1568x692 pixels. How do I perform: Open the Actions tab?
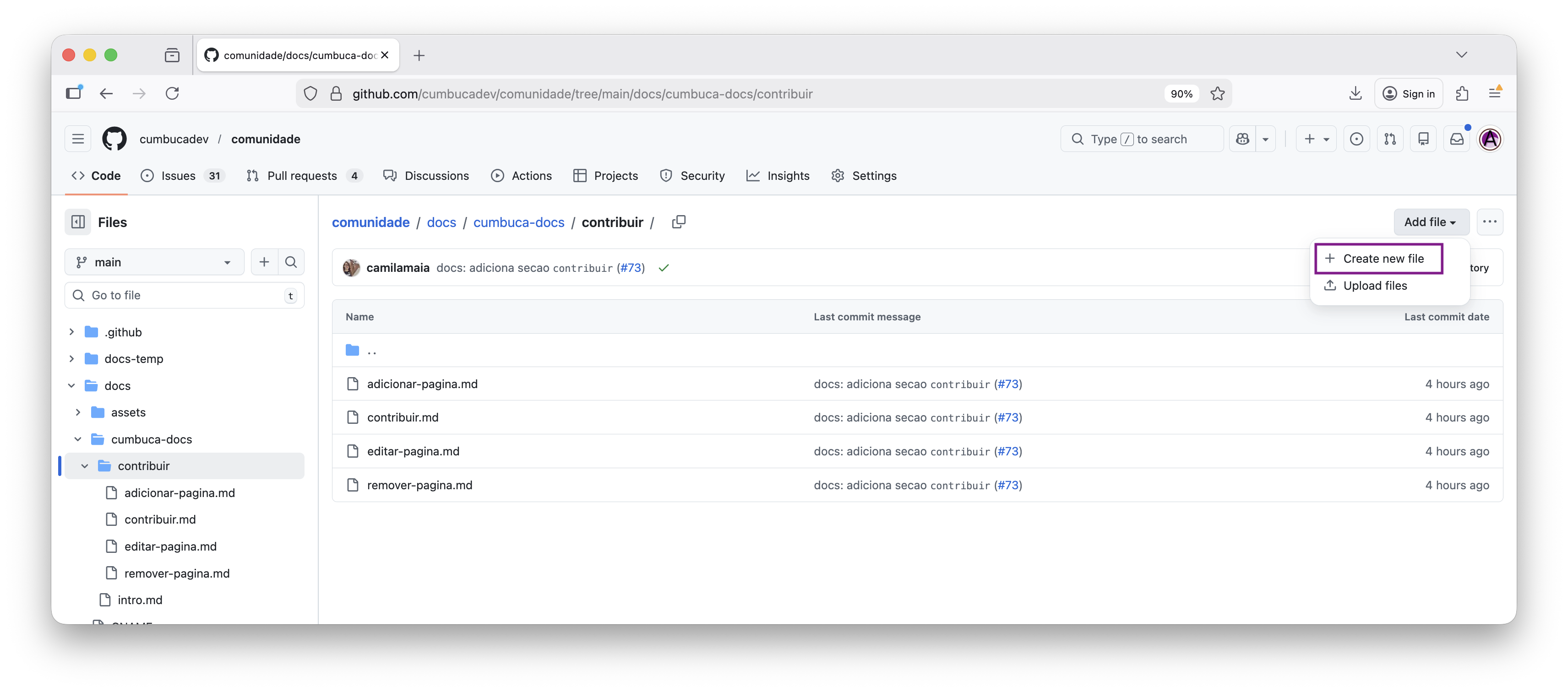521,176
